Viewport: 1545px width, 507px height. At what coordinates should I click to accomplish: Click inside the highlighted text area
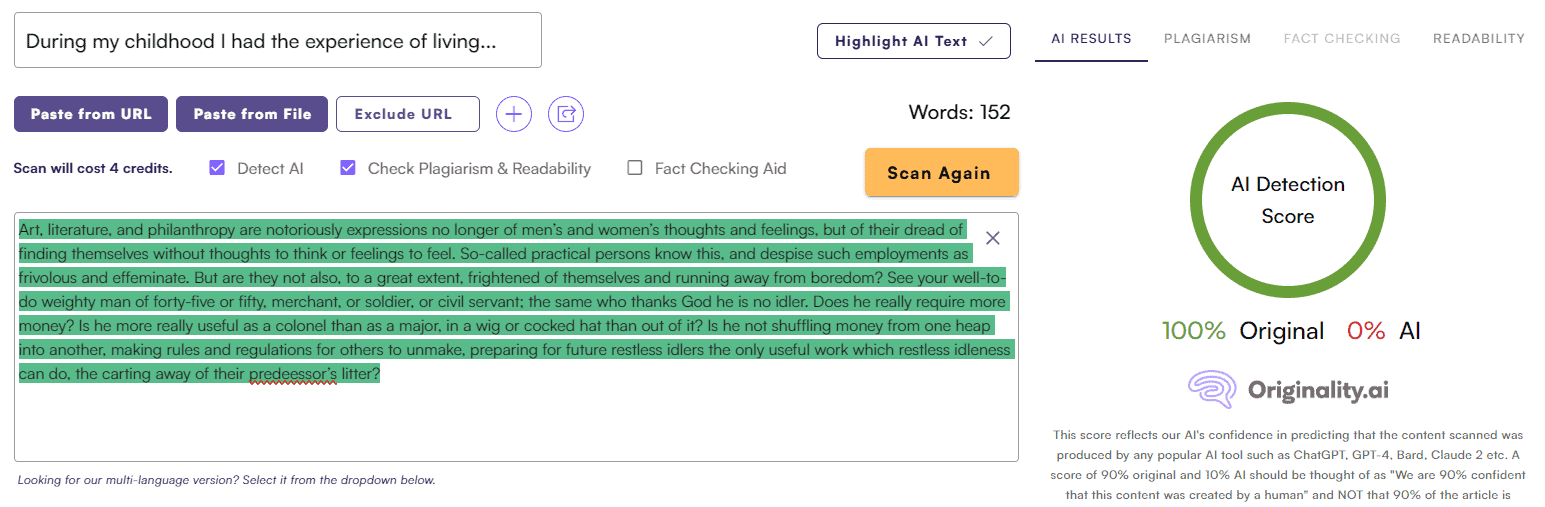[500, 300]
